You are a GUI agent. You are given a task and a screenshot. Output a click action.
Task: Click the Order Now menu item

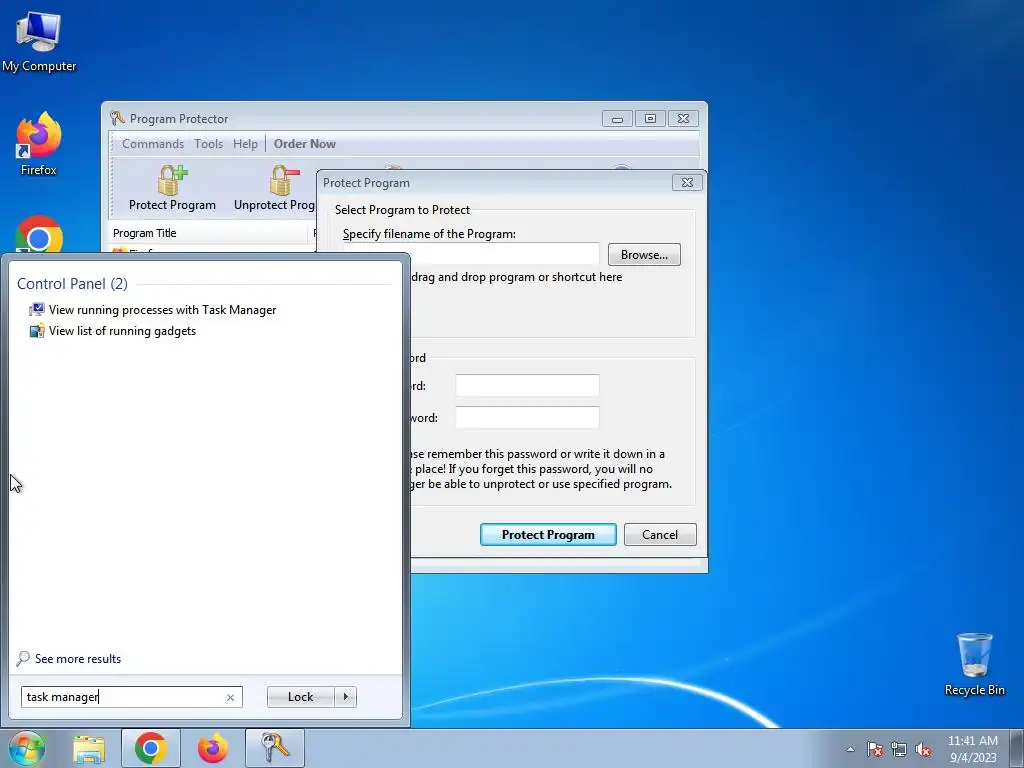pyautogui.click(x=304, y=144)
